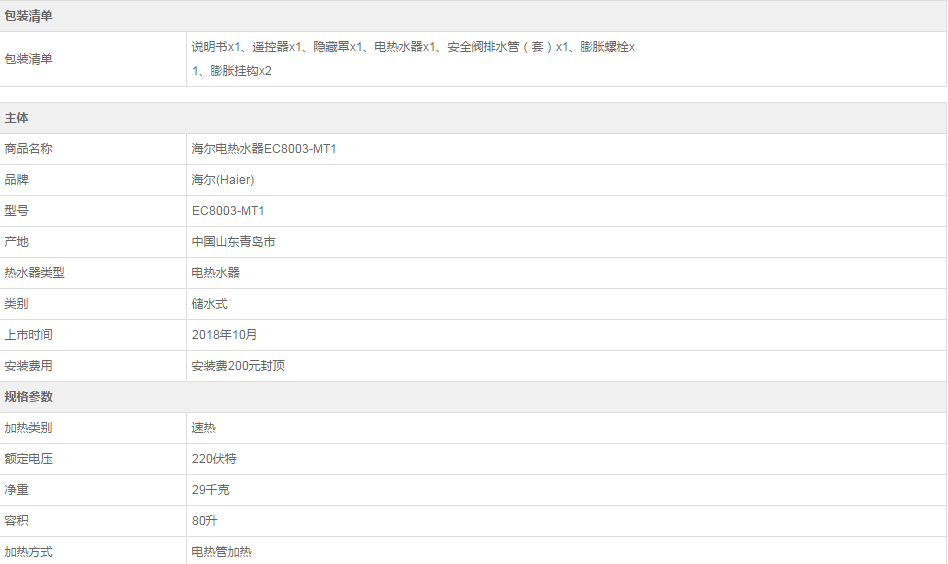Select the 加热方式 label
Viewport: 948px width, 564px height.
(28, 552)
